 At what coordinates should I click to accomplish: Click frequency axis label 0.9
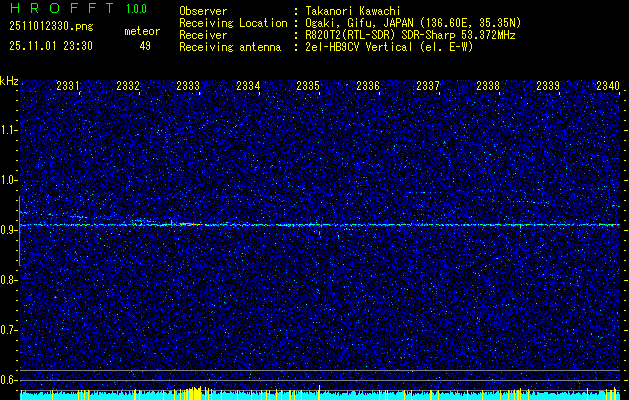[8, 230]
